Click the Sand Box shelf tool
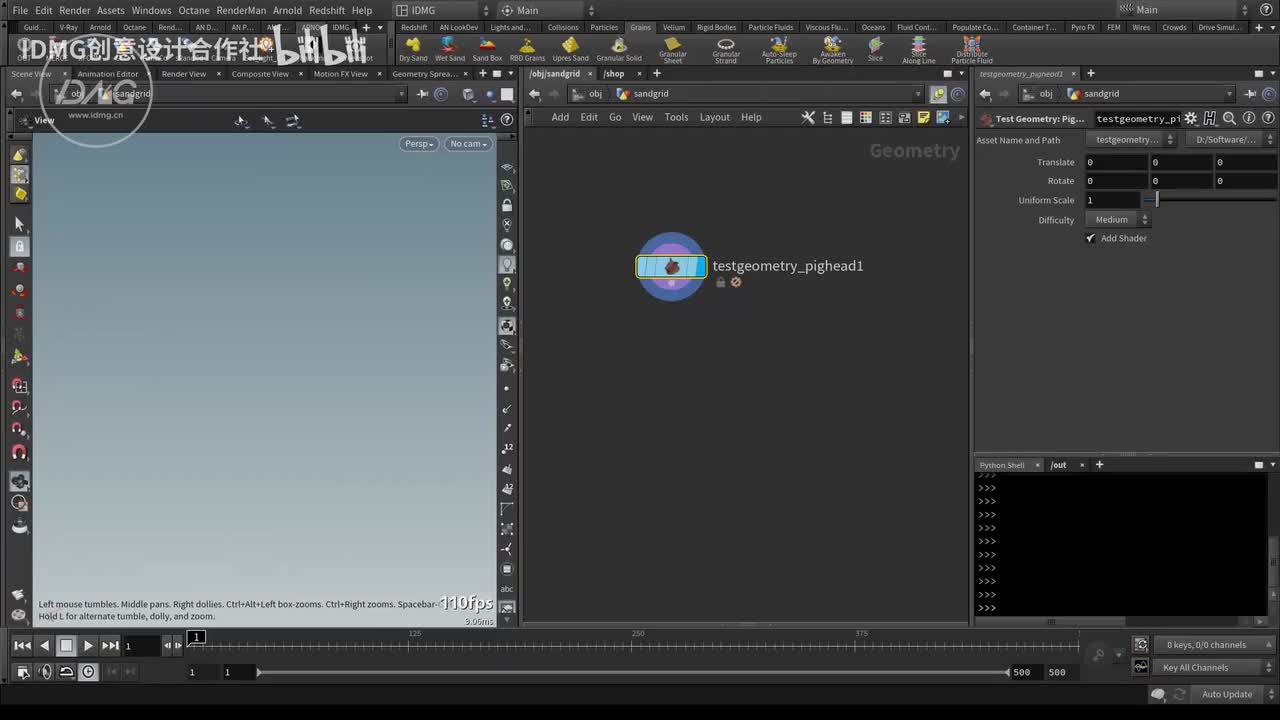 (487, 48)
